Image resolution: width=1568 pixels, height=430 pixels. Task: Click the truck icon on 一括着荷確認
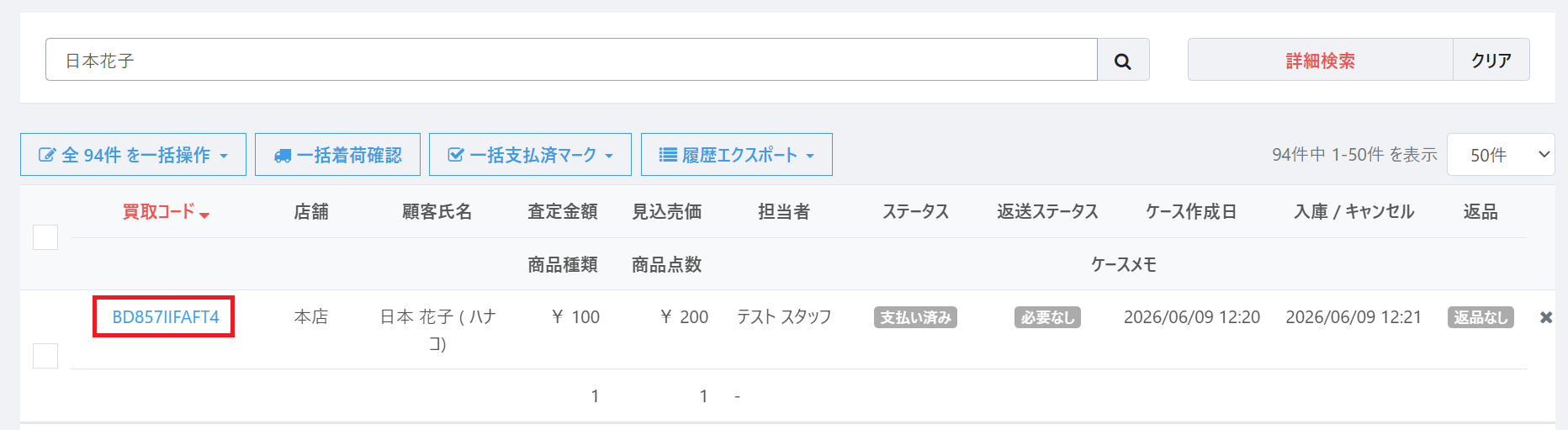pyautogui.click(x=283, y=156)
